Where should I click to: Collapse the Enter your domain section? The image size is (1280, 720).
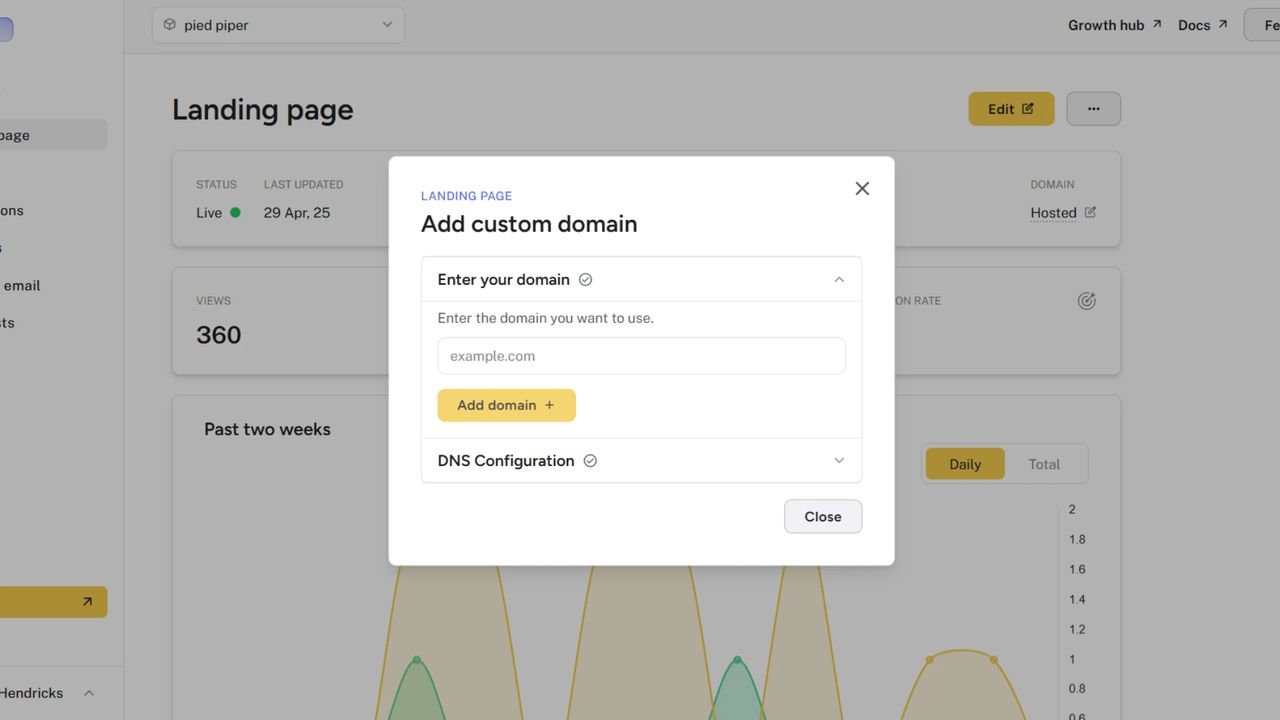tap(839, 279)
